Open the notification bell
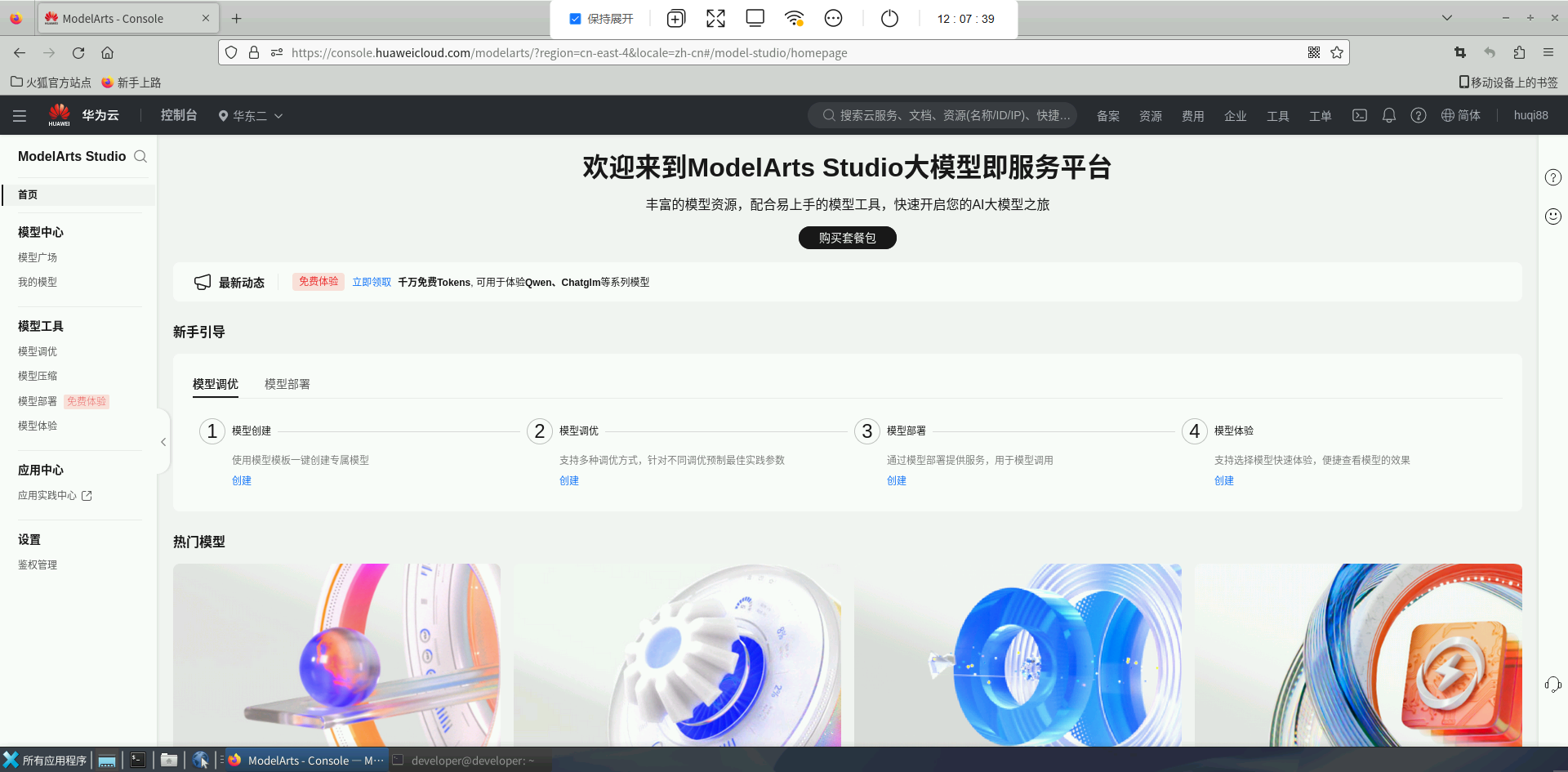This screenshot has height=772, width=1568. (x=1389, y=115)
